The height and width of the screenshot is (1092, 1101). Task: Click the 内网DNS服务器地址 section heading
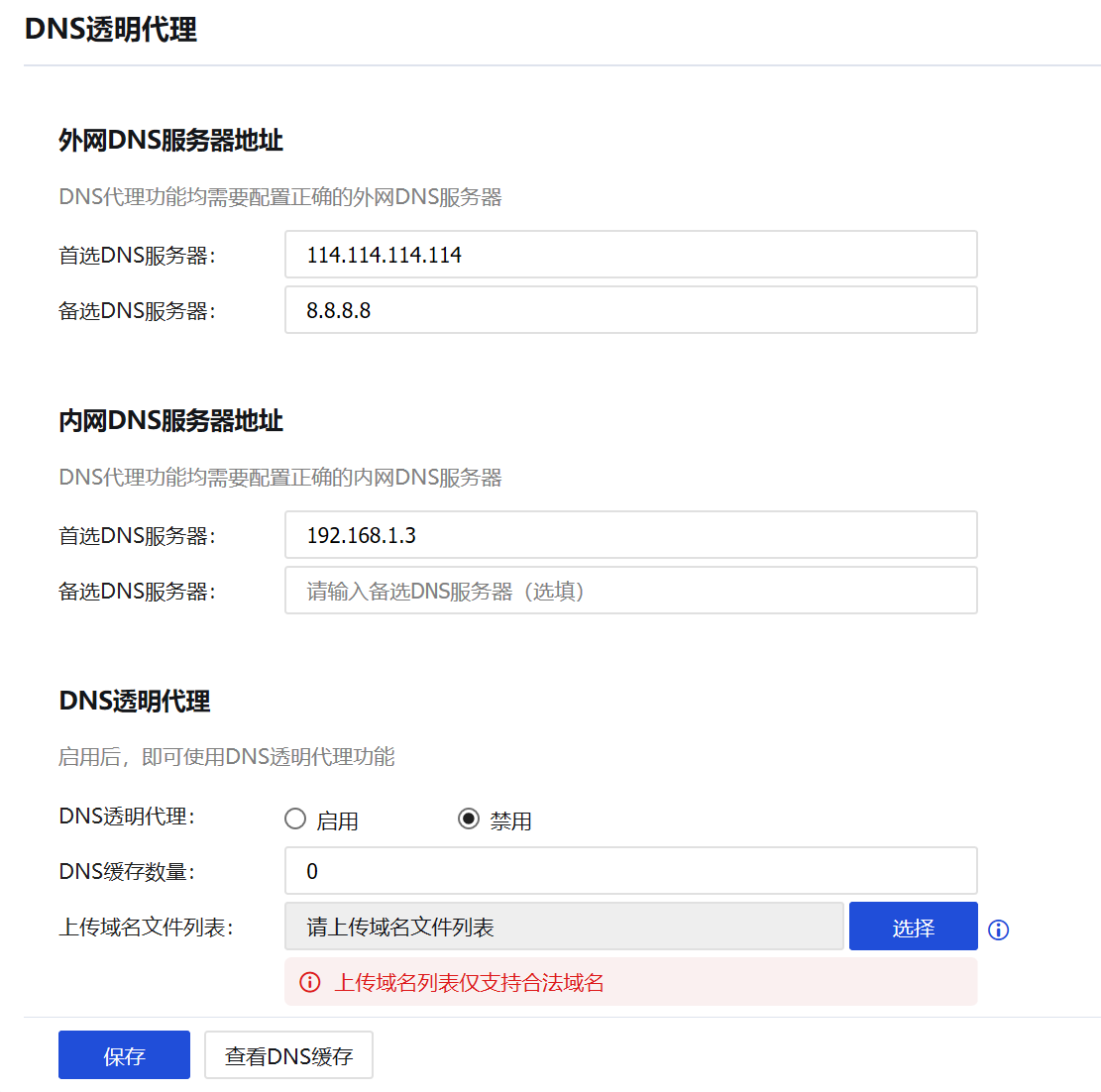[x=169, y=422]
